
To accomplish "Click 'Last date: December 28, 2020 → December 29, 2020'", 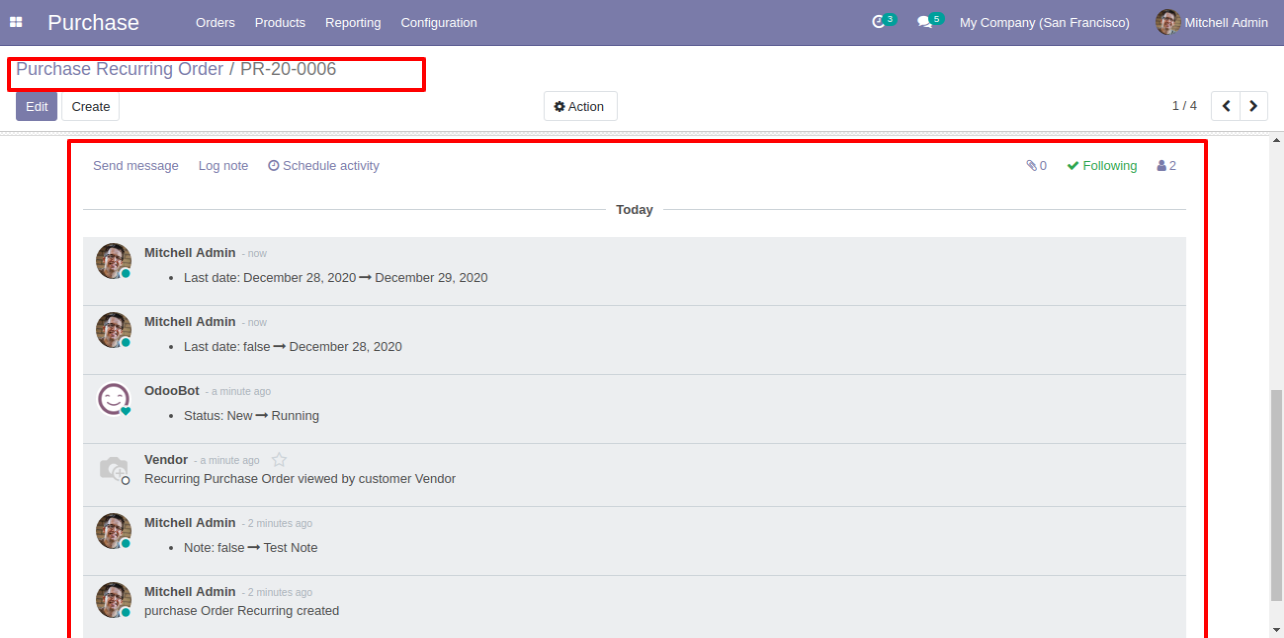I will tap(336, 277).
